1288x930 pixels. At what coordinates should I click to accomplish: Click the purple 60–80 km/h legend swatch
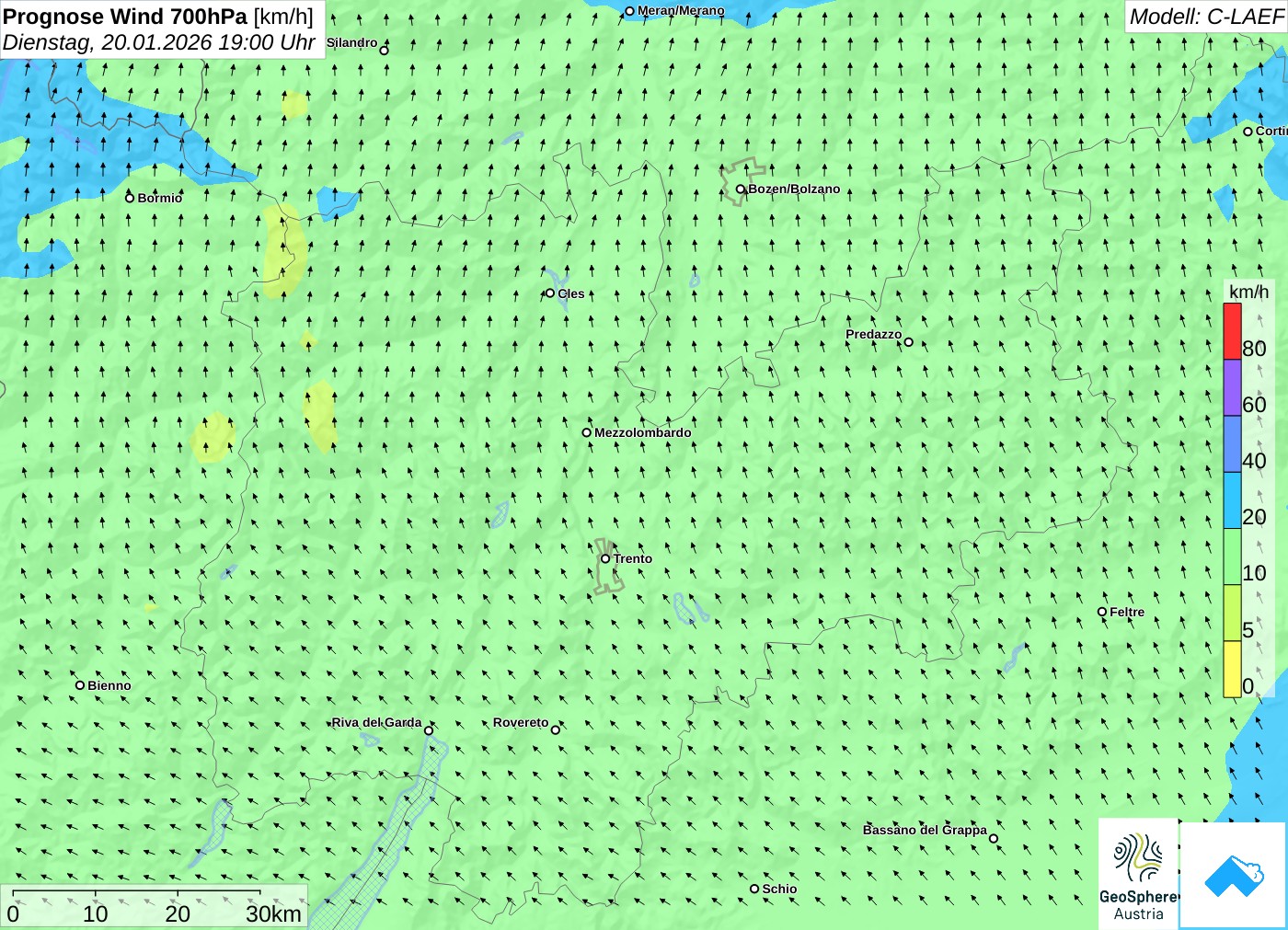pos(1232,387)
